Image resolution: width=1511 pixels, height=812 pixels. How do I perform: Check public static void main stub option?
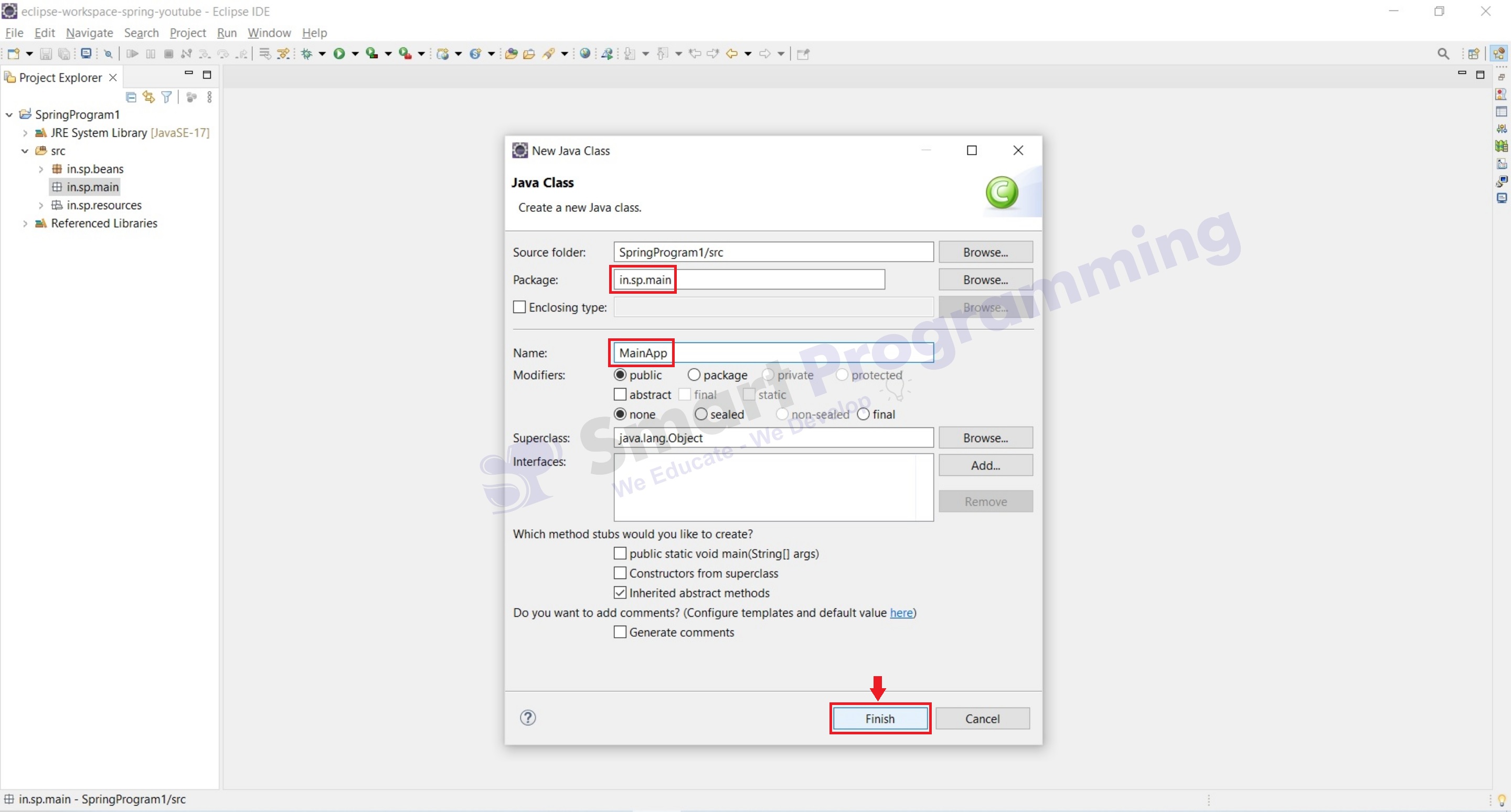[x=620, y=553]
